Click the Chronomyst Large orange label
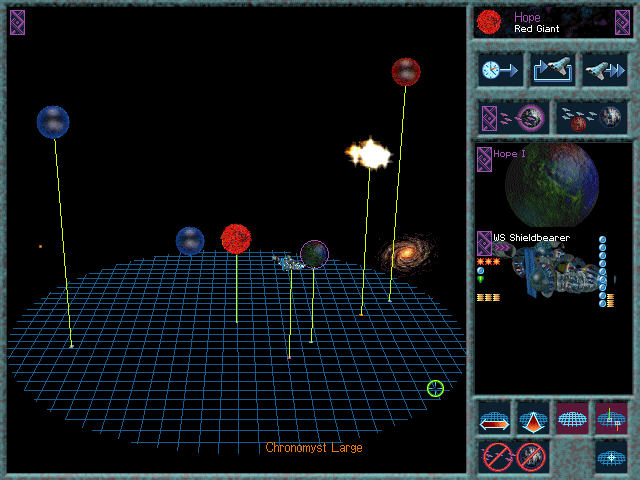This screenshot has width=640, height=480. click(314, 448)
